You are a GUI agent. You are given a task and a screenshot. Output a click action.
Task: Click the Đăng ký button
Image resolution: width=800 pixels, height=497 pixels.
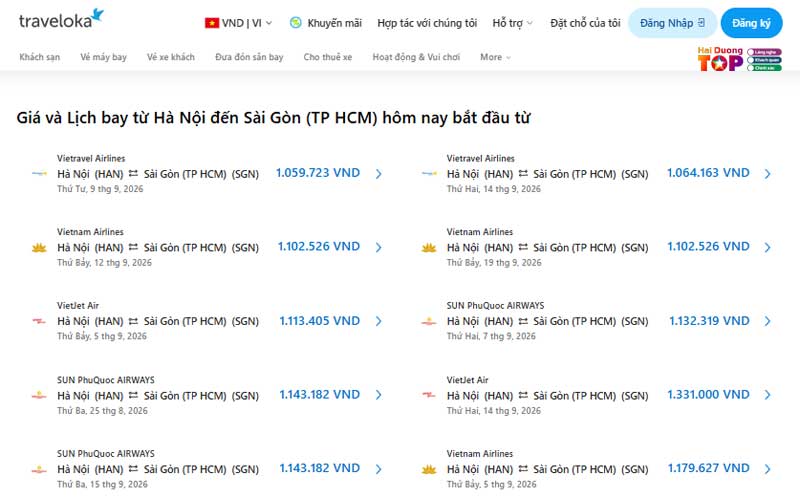[752, 23]
